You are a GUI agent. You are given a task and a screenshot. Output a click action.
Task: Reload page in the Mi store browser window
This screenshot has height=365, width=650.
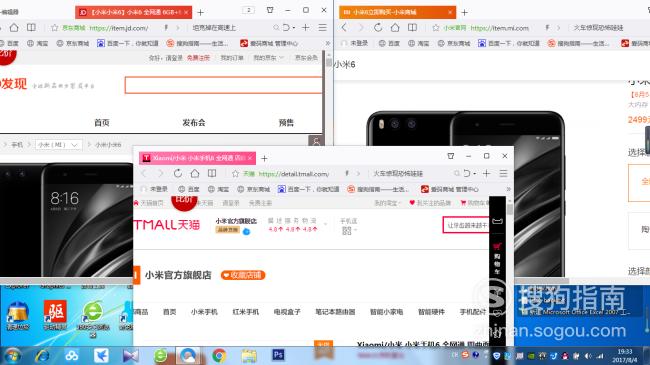378,28
